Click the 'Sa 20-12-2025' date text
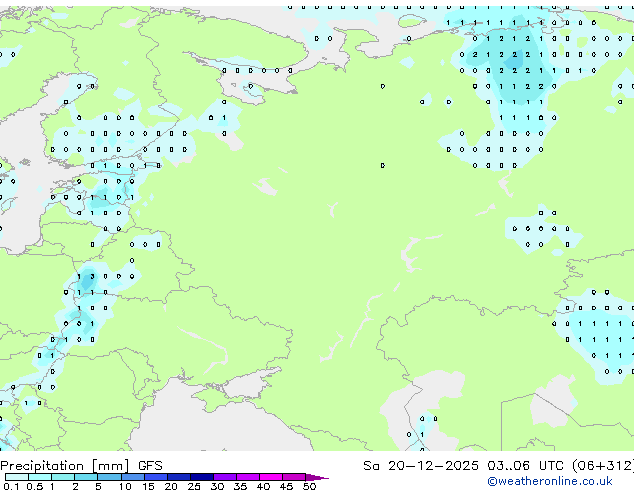The image size is (634, 490). point(421,466)
